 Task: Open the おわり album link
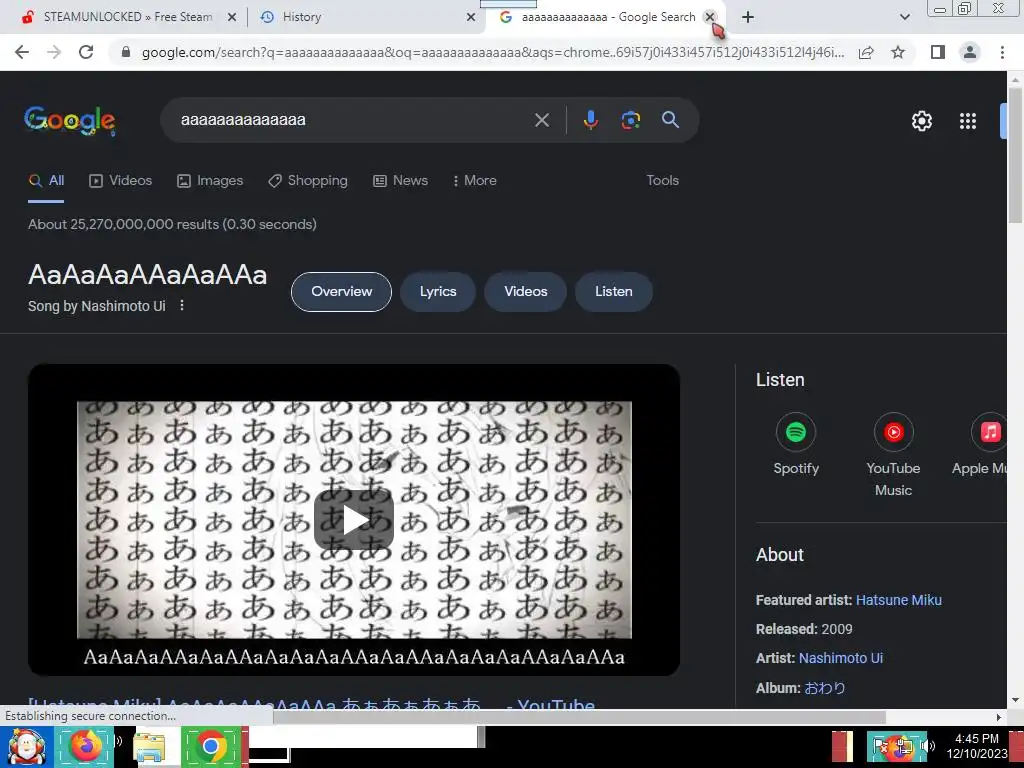coord(824,688)
